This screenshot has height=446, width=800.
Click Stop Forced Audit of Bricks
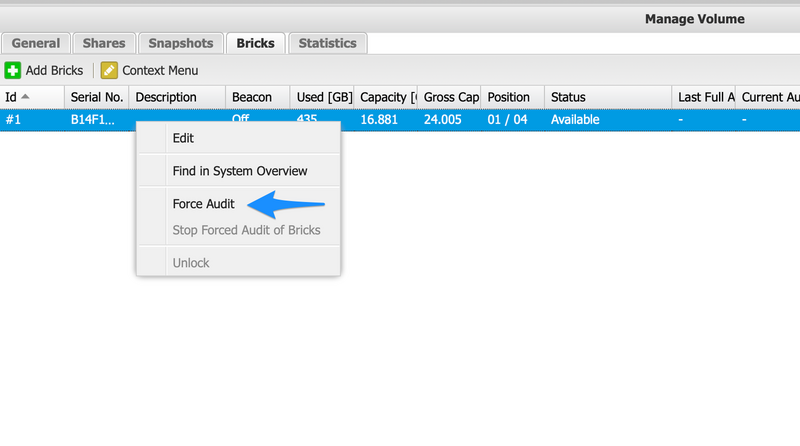pos(246,230)
